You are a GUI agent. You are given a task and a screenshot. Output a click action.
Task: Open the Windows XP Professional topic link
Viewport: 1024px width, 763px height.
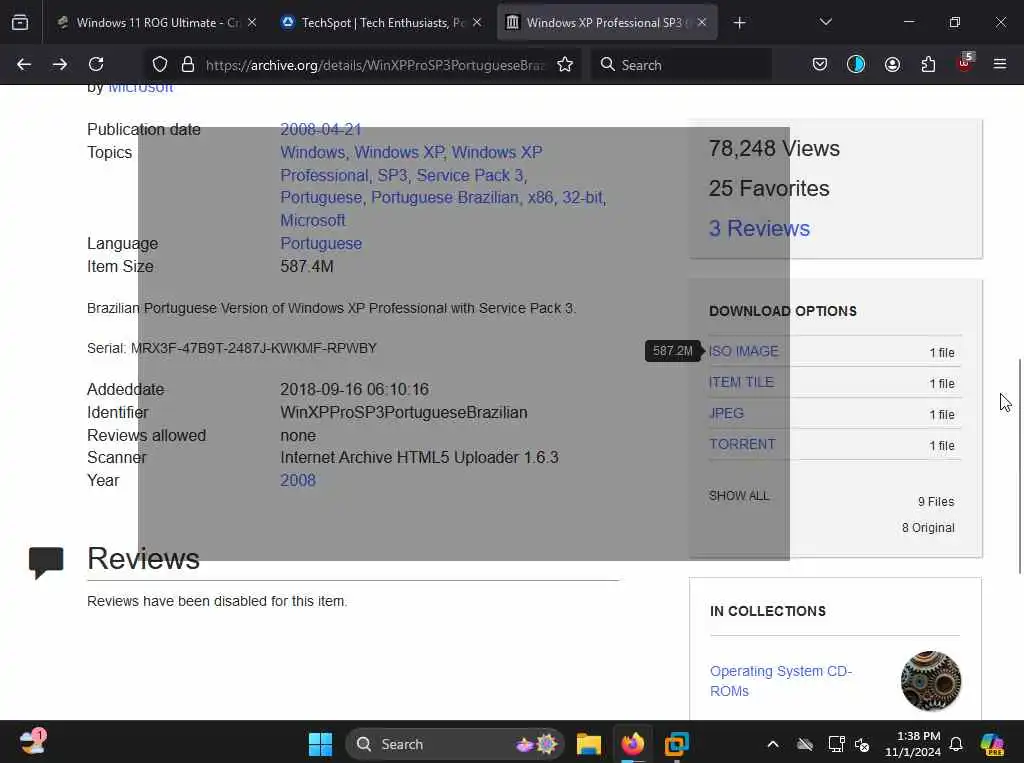click(411, 163)
